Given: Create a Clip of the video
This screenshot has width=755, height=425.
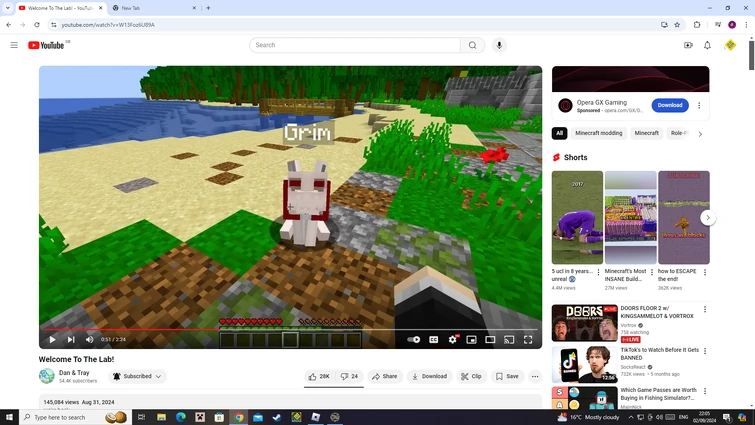Looking at the screenshot, I should tap(471, 376).
